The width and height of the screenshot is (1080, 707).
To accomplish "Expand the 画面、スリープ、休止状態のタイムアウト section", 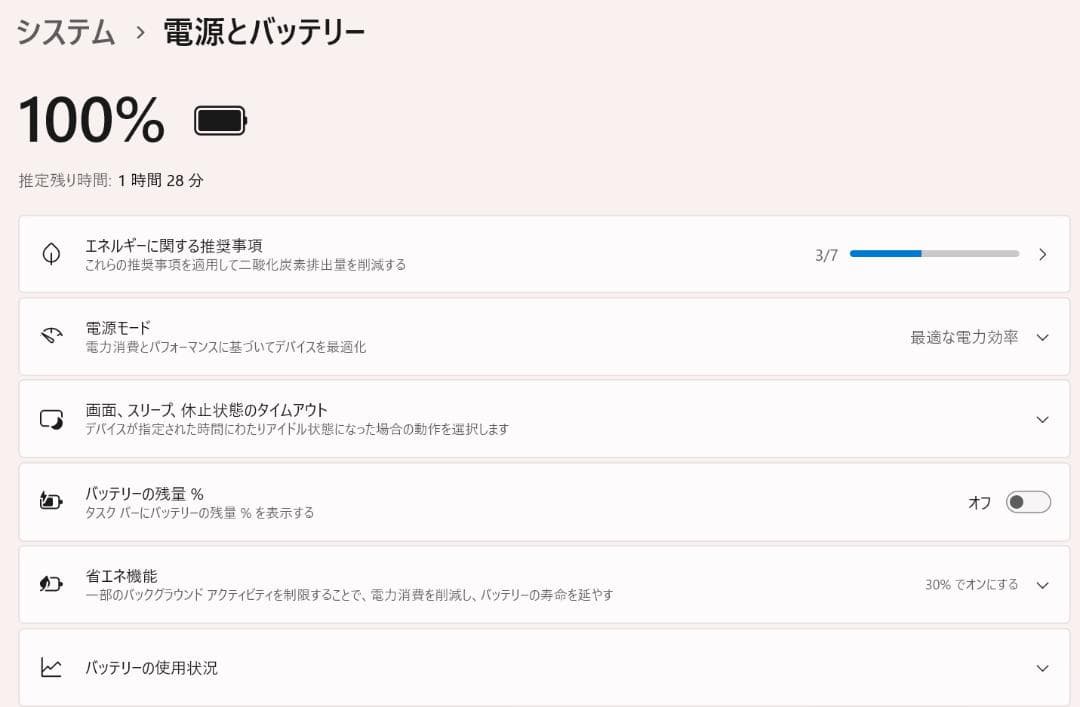I will click(x=1040, y=419).
